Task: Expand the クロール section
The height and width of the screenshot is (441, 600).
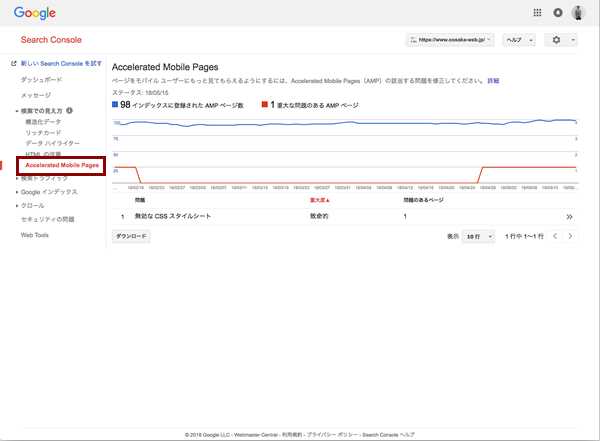Action: coord(17,206)
